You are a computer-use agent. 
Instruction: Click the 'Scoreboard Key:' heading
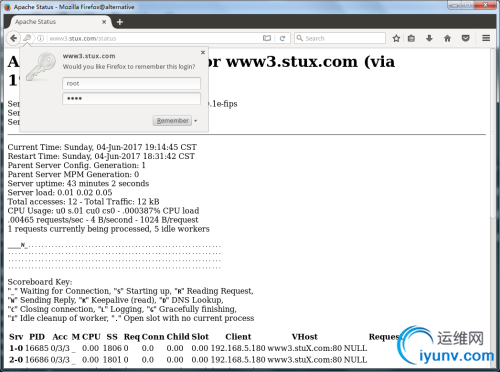click(x=40, y=282)
